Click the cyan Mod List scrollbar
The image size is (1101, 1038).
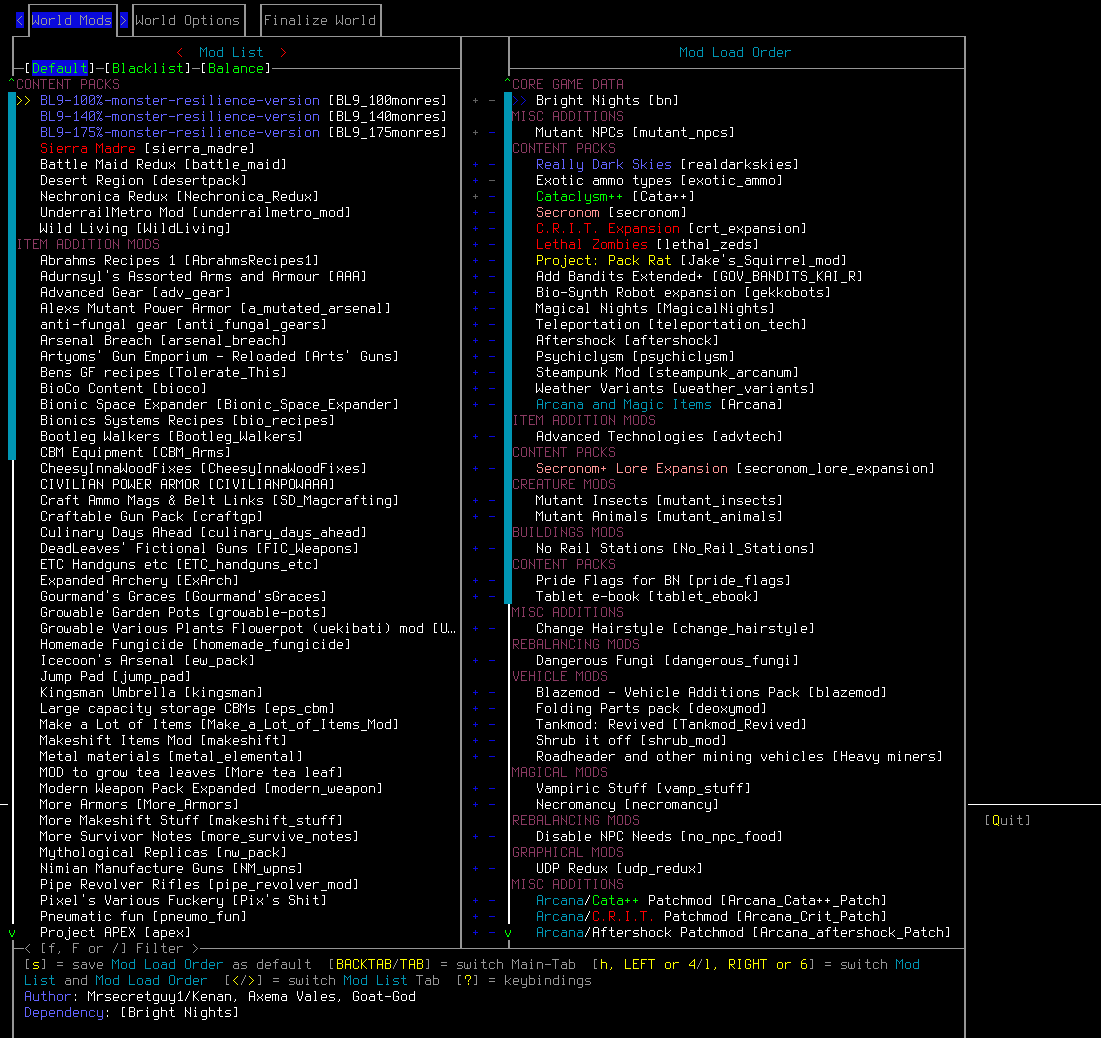[x=12, y=275]
